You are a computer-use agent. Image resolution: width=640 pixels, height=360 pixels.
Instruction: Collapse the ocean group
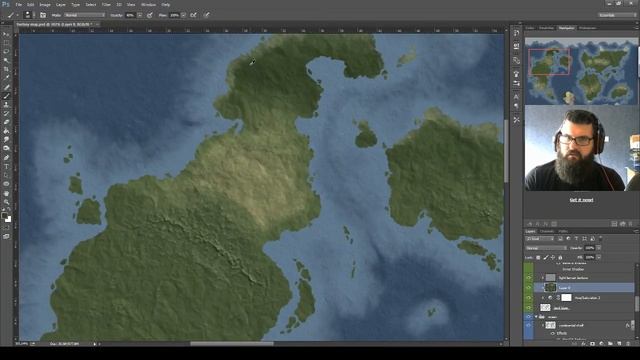pyautogui.click(x=536, y=316)
